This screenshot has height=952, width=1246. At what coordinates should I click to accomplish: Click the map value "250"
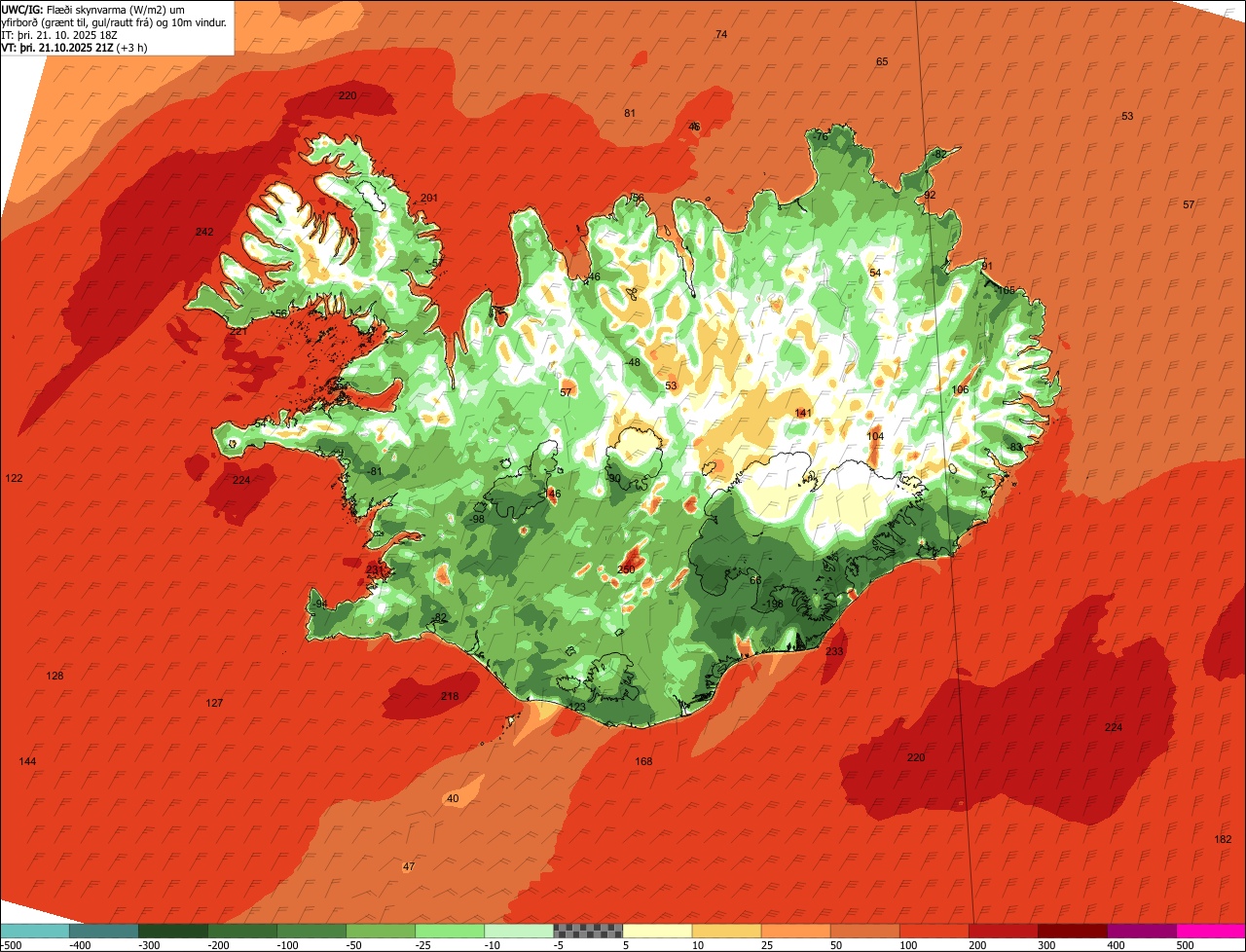[x=626, y=569]
